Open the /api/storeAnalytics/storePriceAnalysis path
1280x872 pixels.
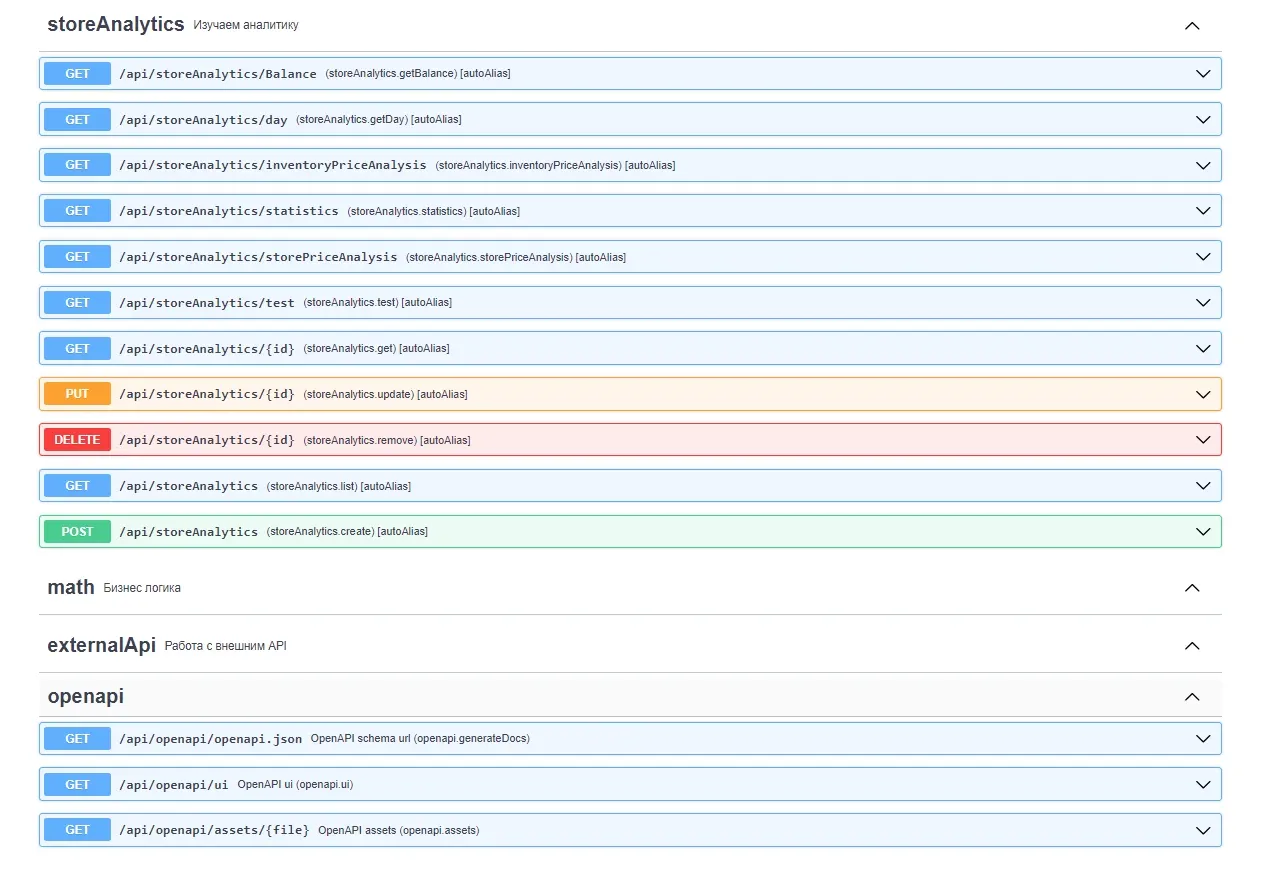point(258,257)
